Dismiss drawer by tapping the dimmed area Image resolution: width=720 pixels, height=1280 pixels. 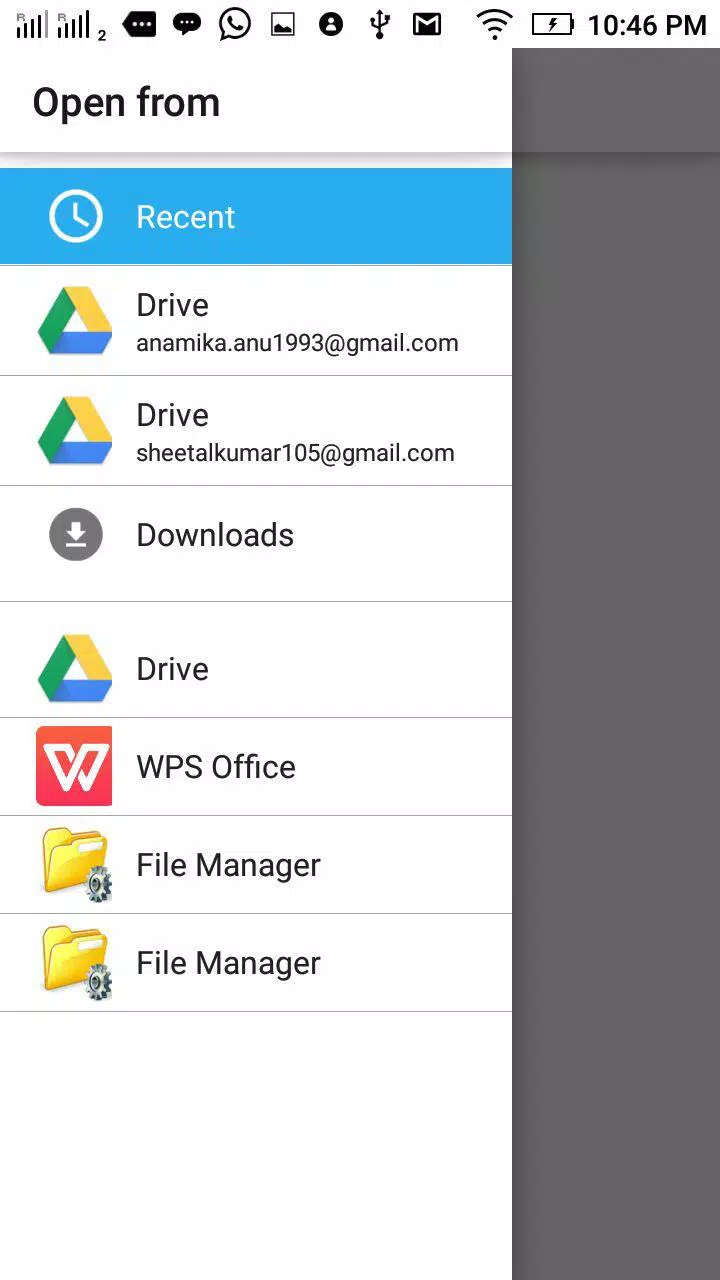tap(616, 664)
